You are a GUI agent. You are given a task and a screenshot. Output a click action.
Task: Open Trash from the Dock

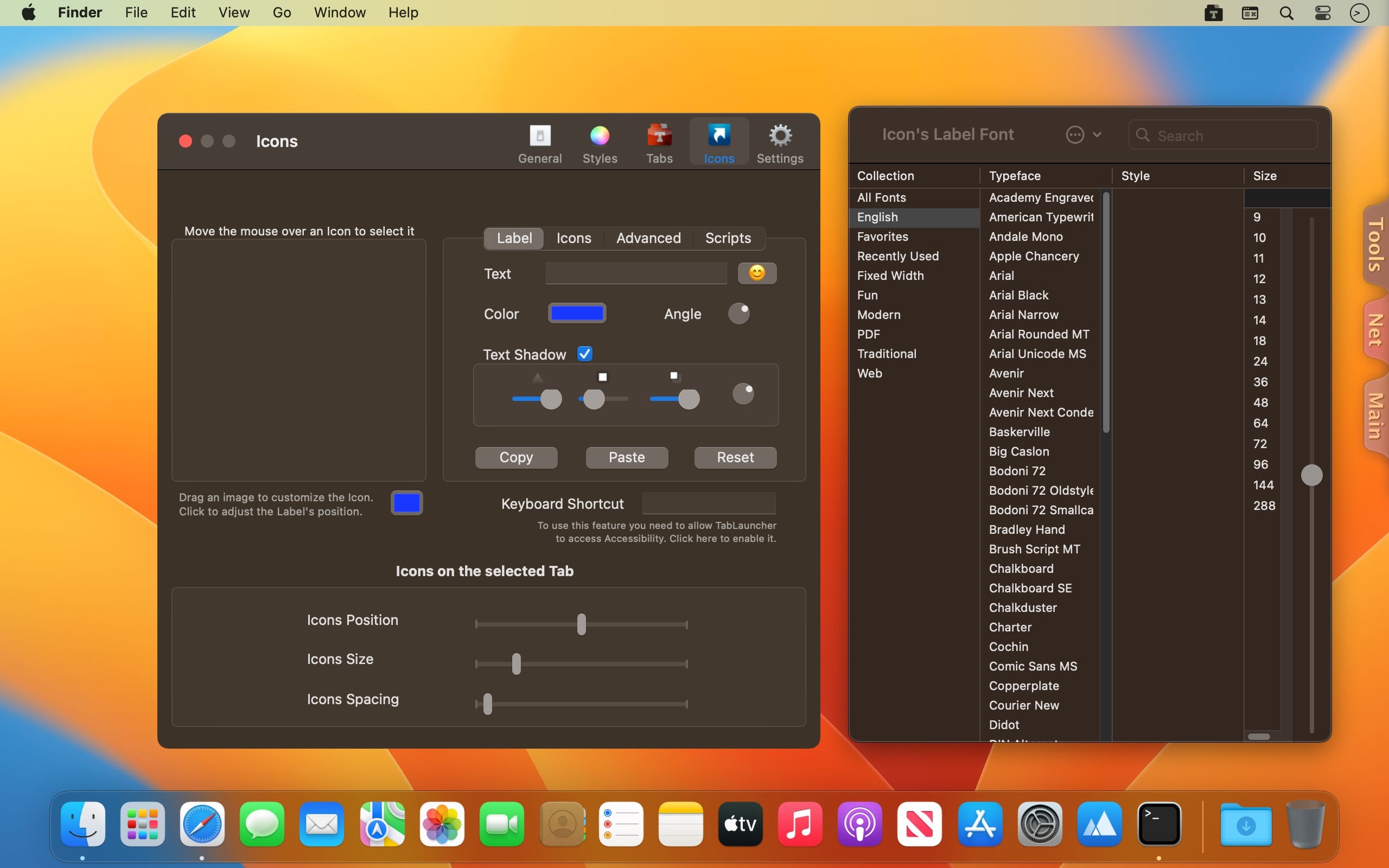pyautogui.click(x=1305, y=824)
